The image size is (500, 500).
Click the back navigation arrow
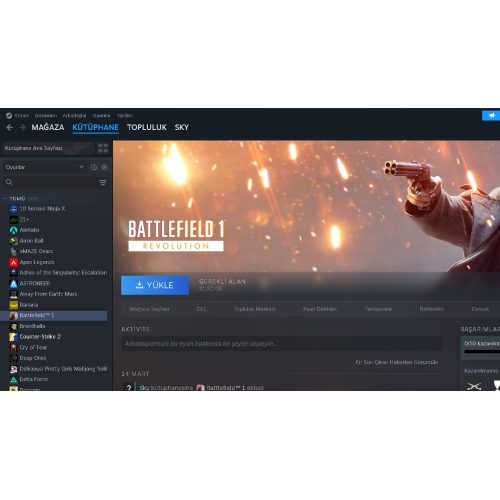coord(10,127)
